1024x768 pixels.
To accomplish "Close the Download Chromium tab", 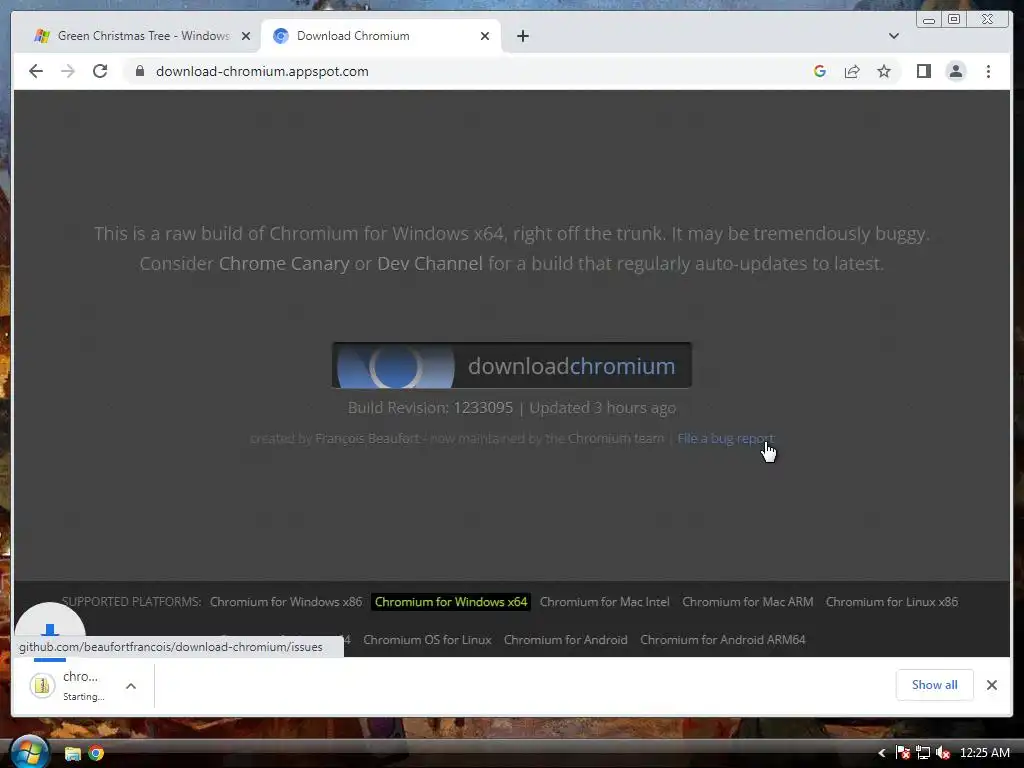I will point(485,36).
